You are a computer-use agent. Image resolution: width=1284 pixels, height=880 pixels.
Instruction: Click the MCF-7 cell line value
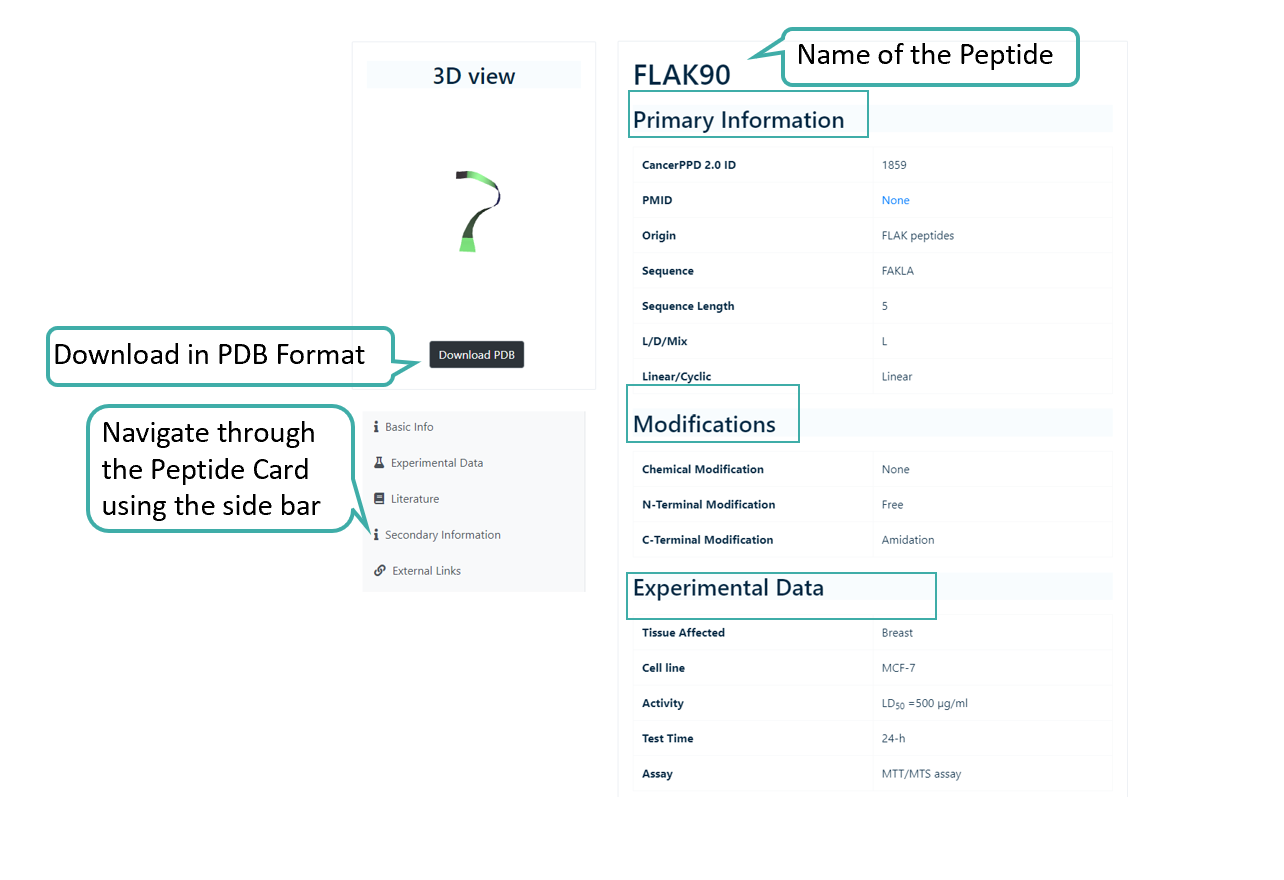pyautogui.click(x=898, y=668)
